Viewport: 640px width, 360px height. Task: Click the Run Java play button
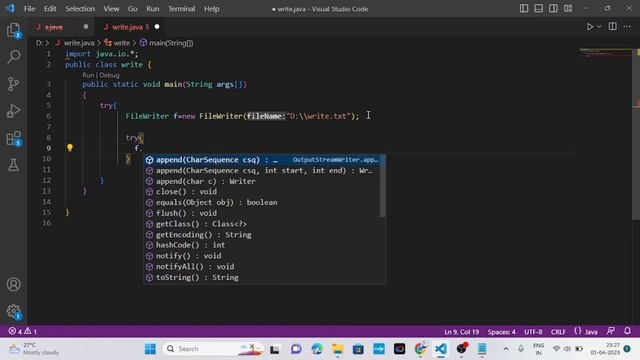[x=590, y=27]
